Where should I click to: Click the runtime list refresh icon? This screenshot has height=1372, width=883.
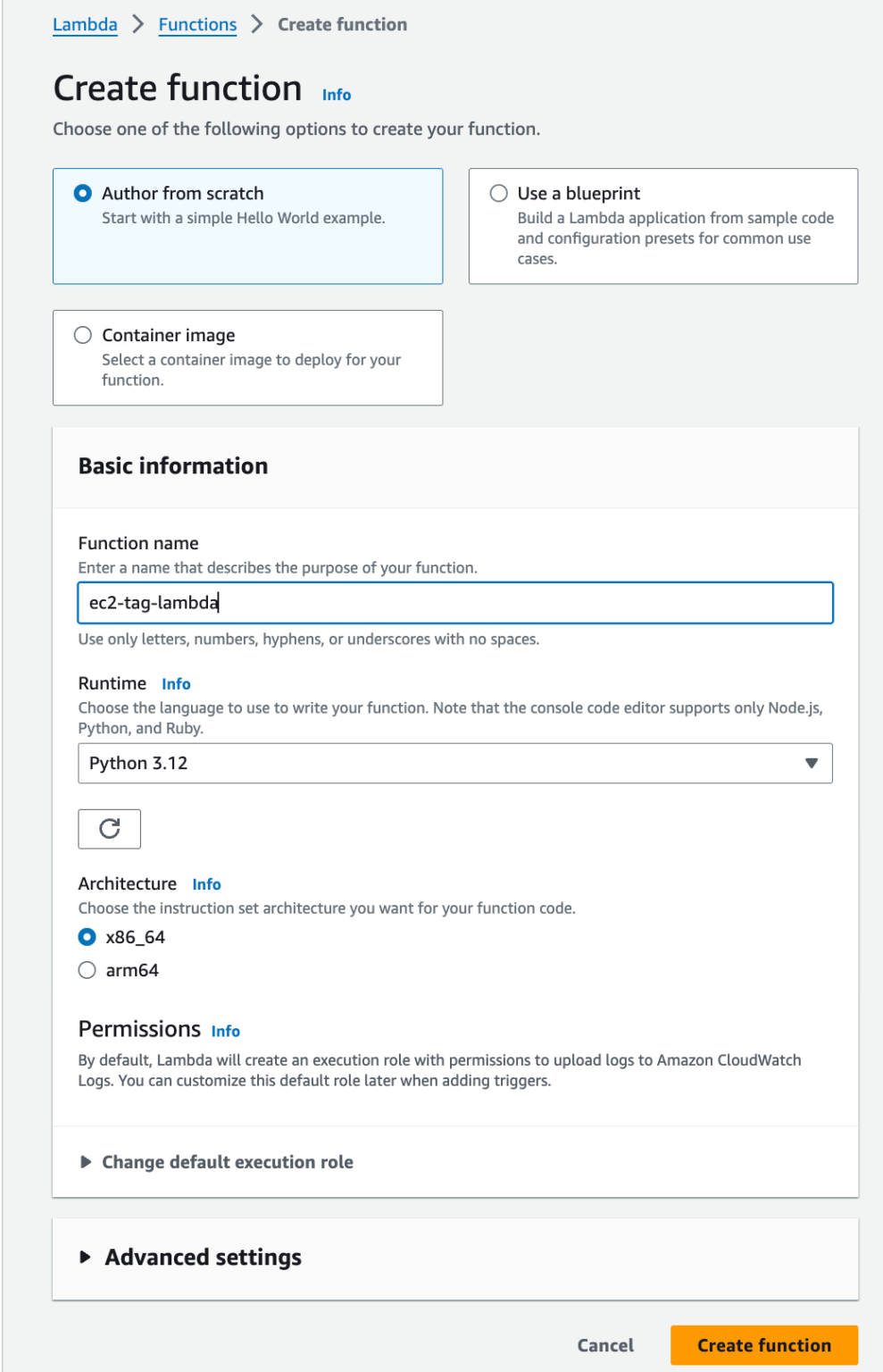(x=109, y=829)
